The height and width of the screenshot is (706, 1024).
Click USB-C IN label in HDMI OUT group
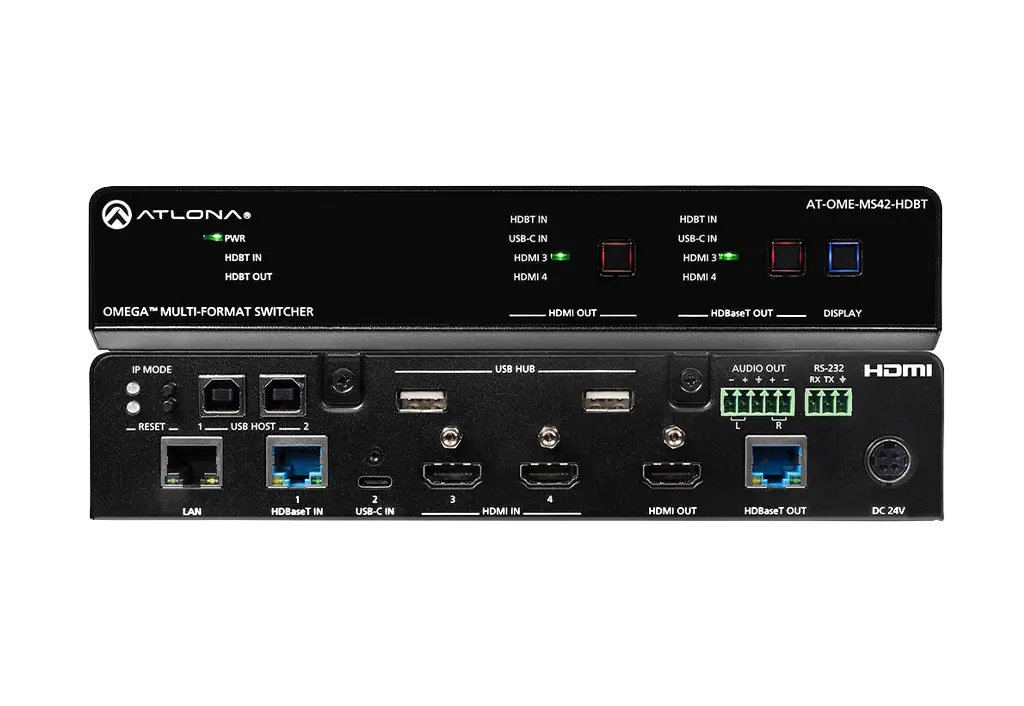click(528, 238)
